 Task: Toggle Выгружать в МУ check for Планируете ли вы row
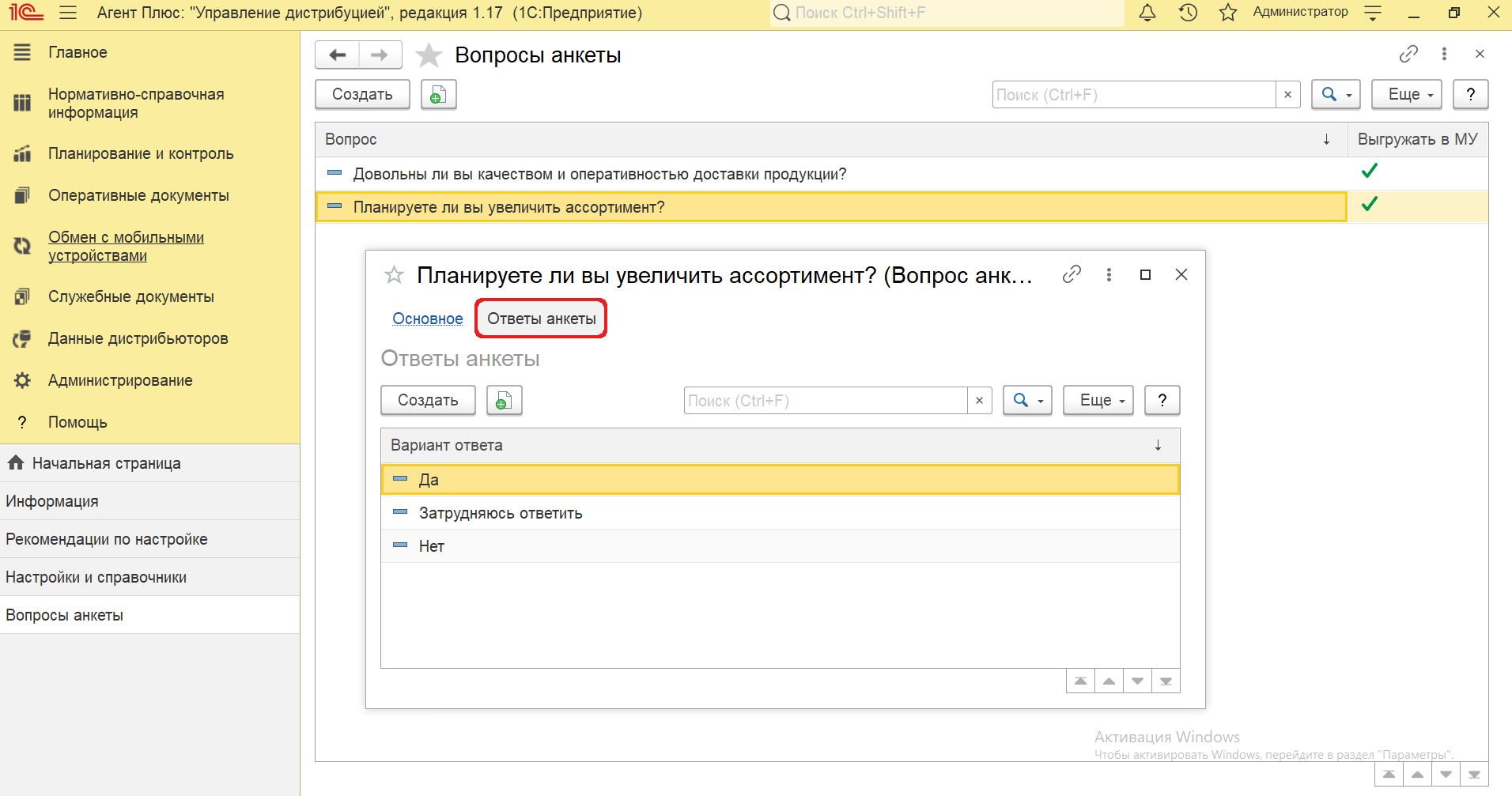click(x=1370, y=204)
